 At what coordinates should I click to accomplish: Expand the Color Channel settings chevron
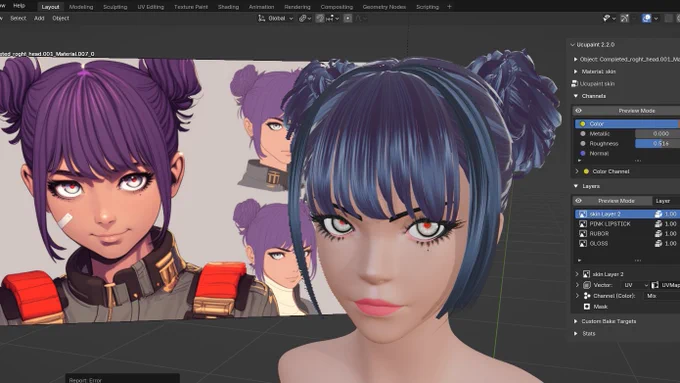click(x=577, y=171)
